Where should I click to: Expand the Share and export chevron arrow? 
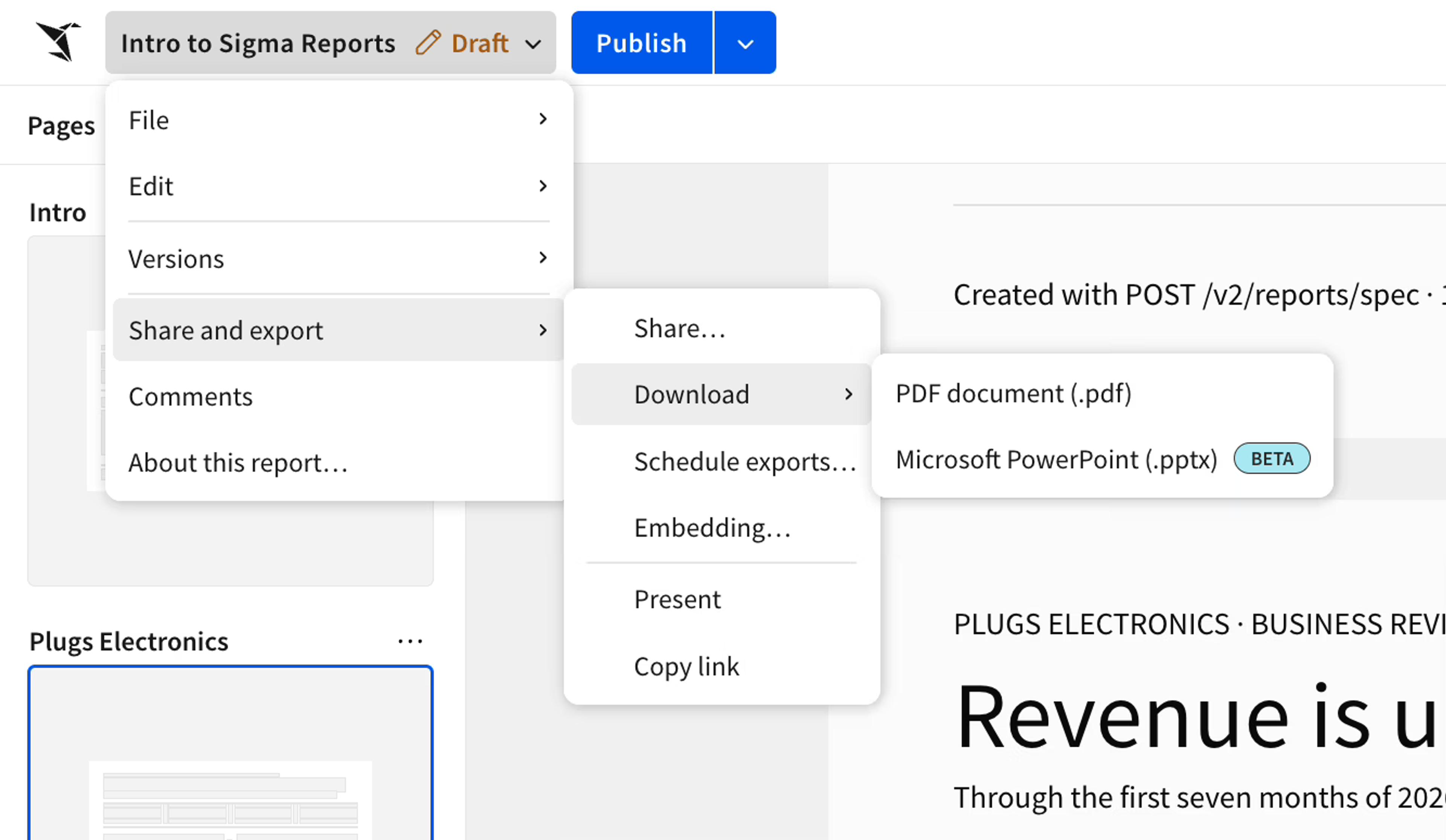[x=543, y=330]
